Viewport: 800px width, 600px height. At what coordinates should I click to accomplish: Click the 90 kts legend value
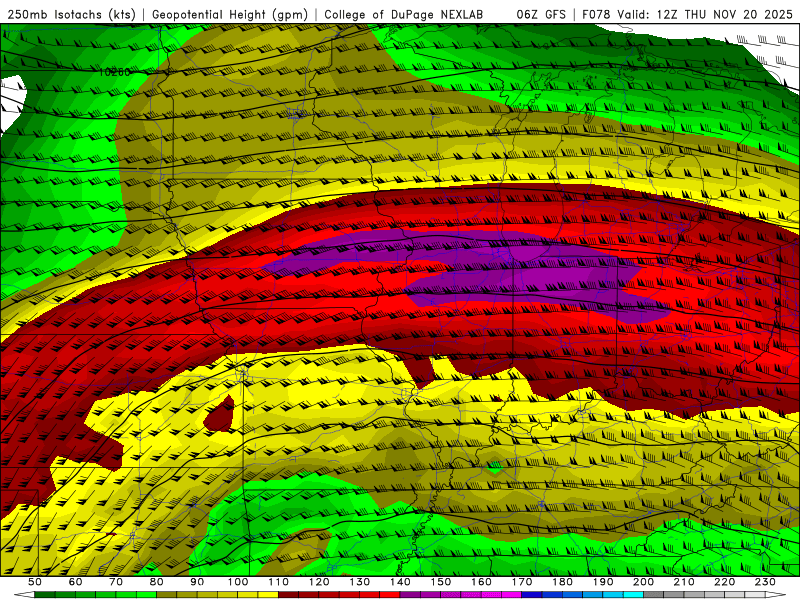pos(197,582)
